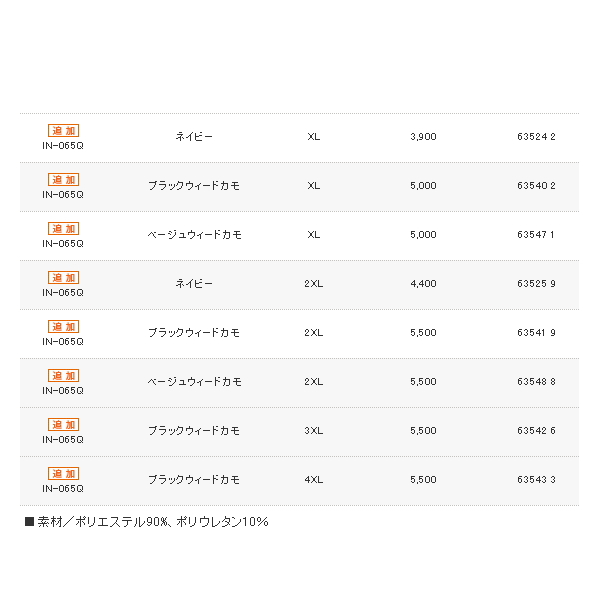Screen dimensions: 600x600
Task: Click product code 63524 2
Action: [x=536, y=137]
